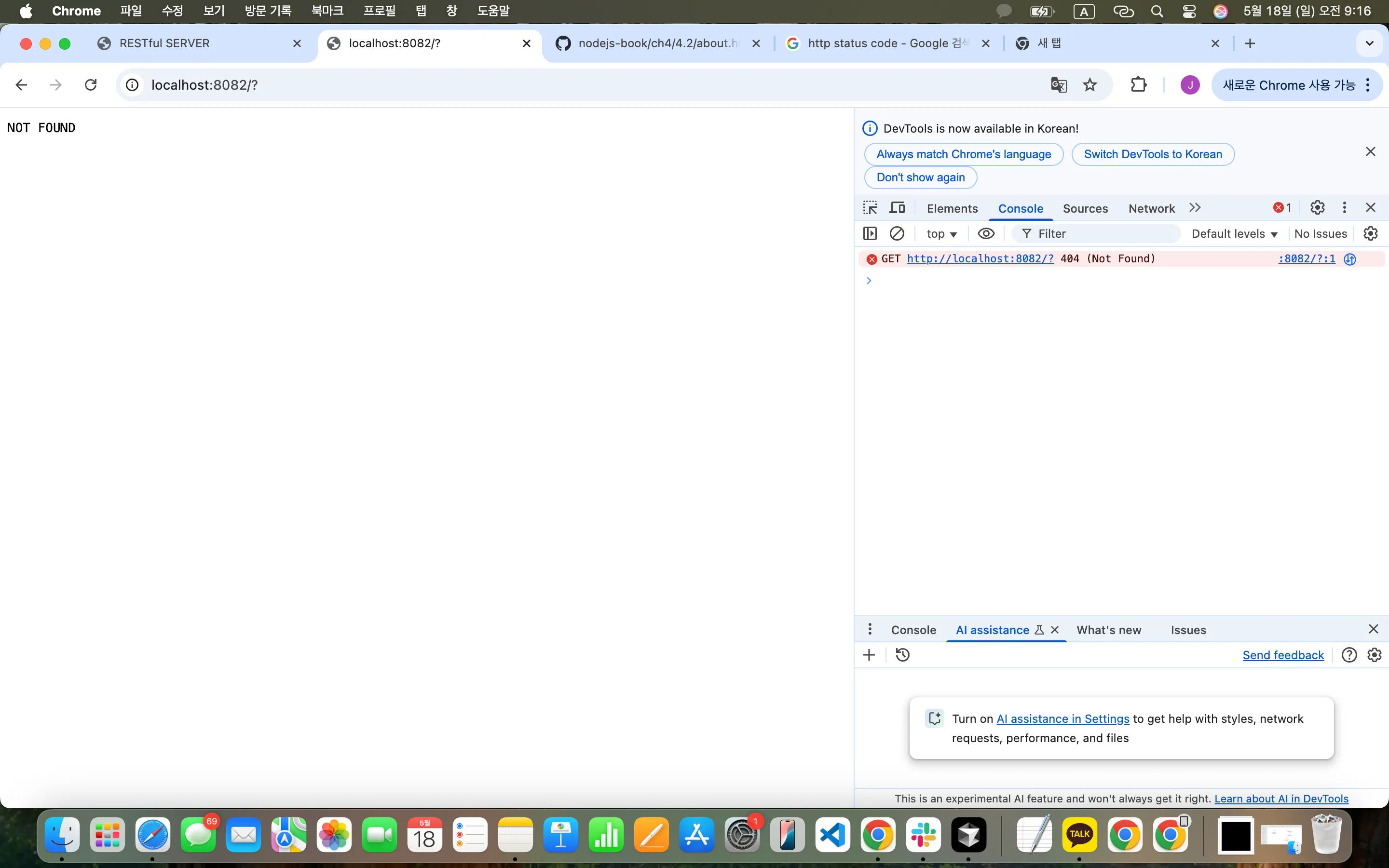1389x868 pixels.
Task: Select the What's new drawer tab
Action: coord(1109,630)
